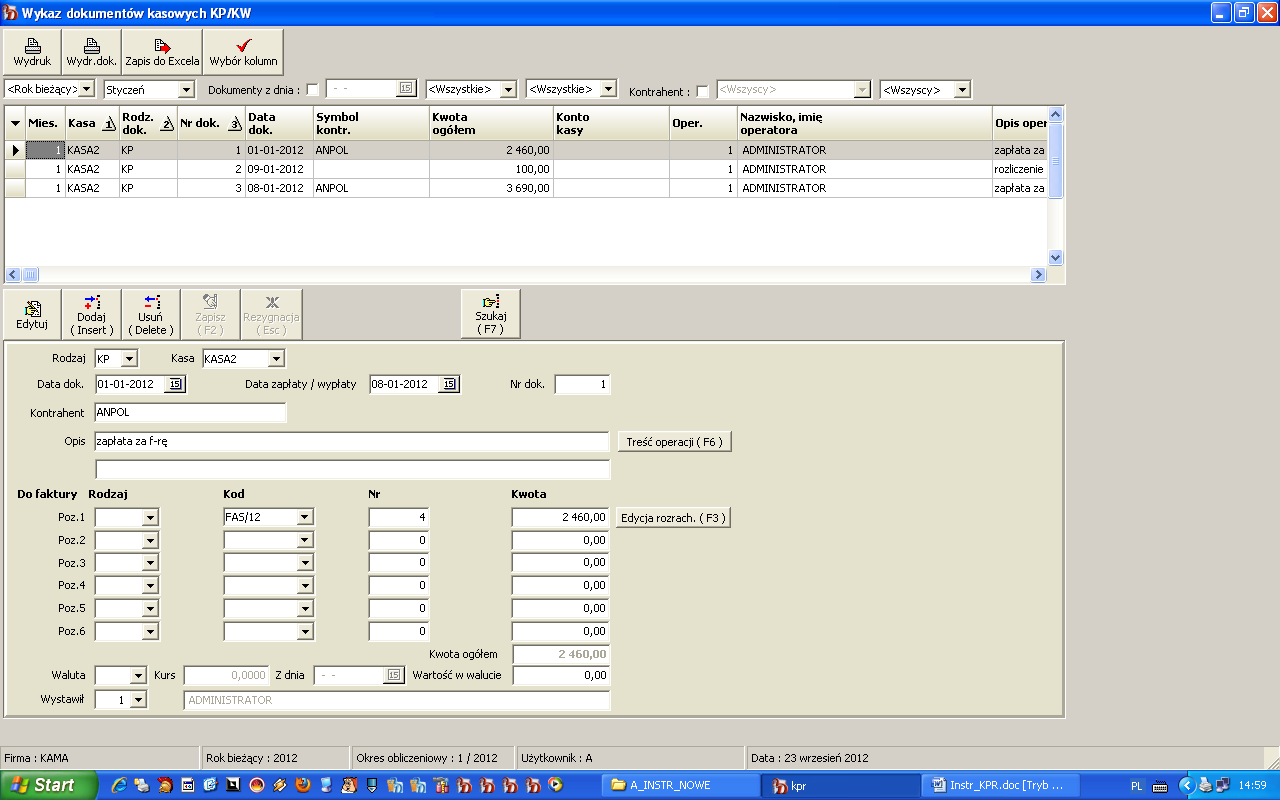Enable the Dokumenty z dnia checkbox
This screenshot has width=1280, height=800.
(x=312, y=91)
